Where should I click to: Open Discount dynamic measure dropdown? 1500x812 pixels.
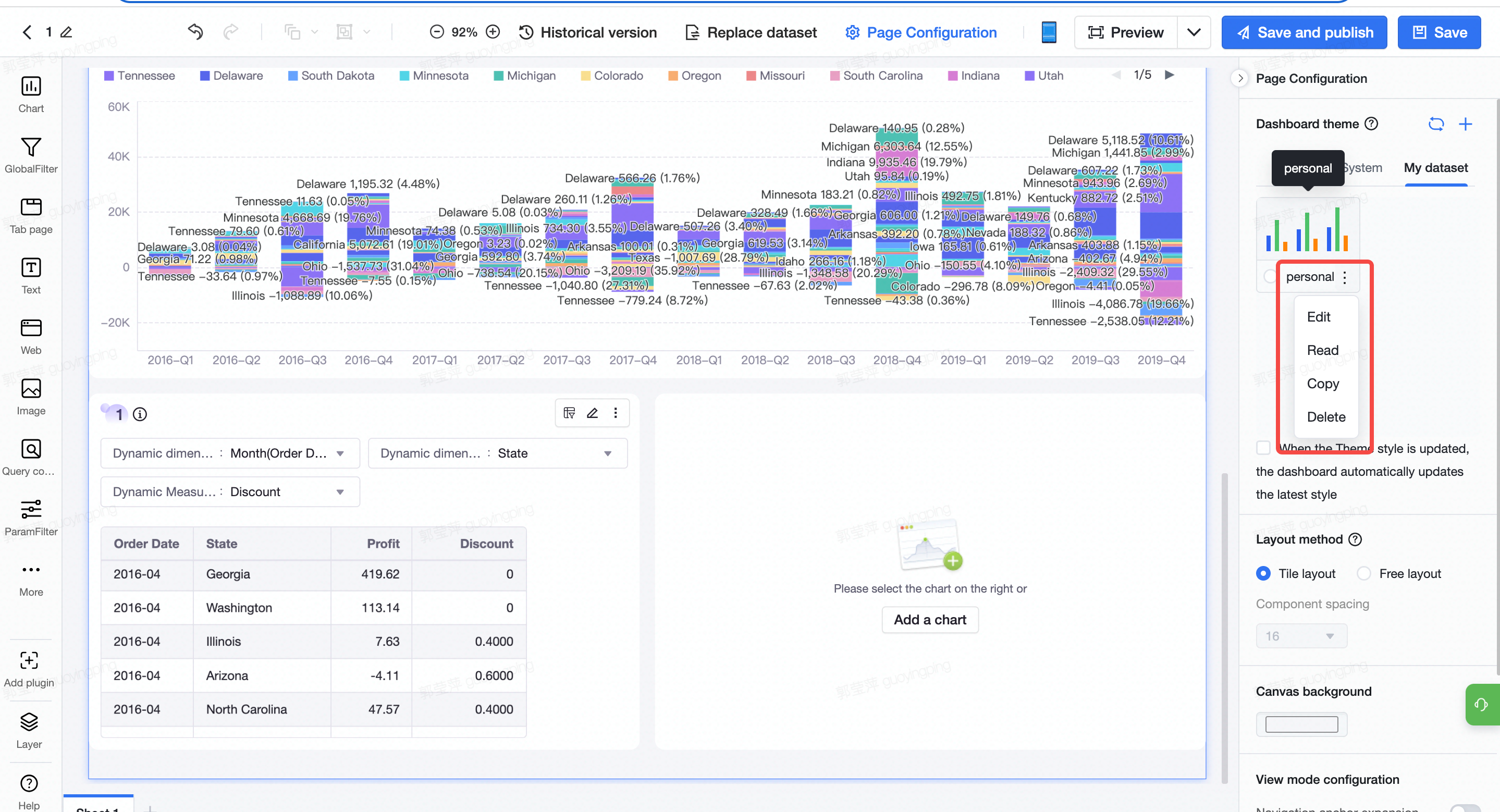pyautogui.click(x=230, y=491)
